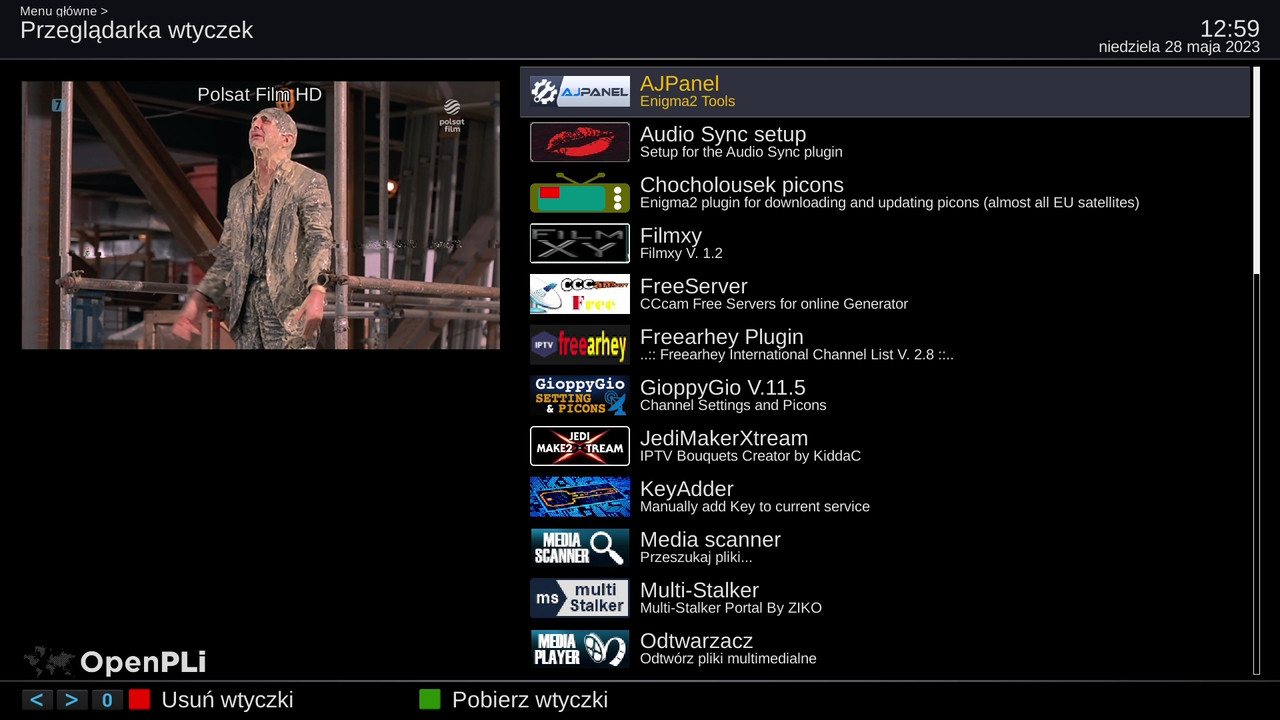Select Media scanner title text
1280x720 pixels.
click(710, 540)
